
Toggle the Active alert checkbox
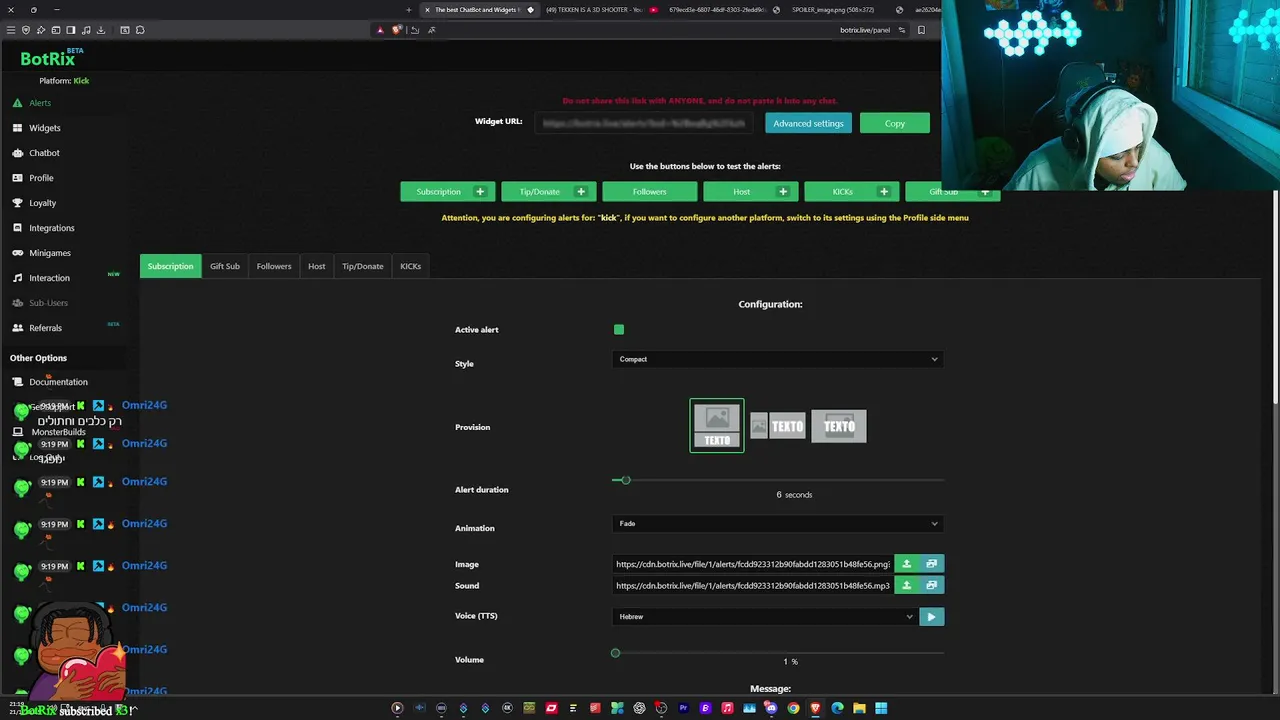619,330
